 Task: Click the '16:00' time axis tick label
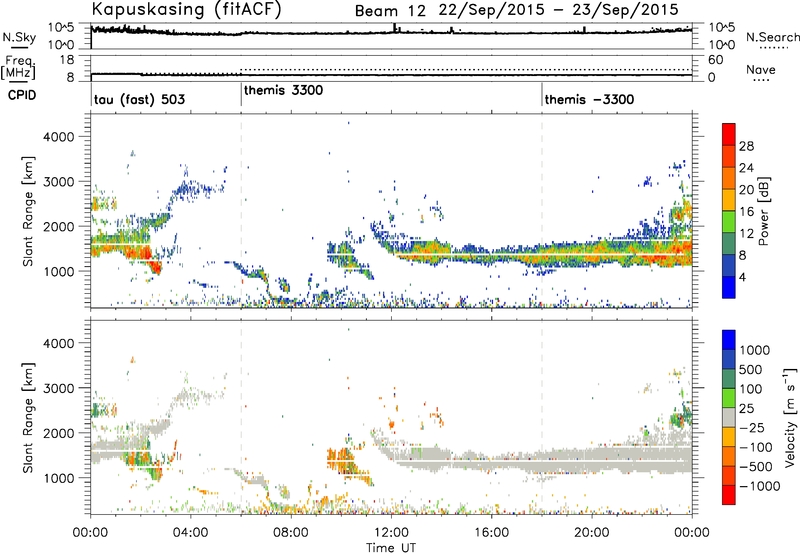[x=491, y=533]
